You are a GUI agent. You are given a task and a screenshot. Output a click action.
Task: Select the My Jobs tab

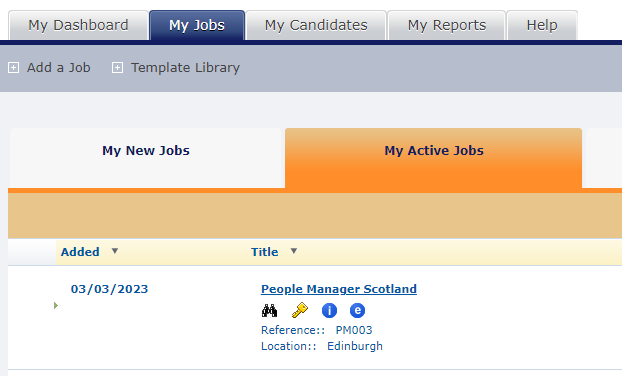pos(197,25)
